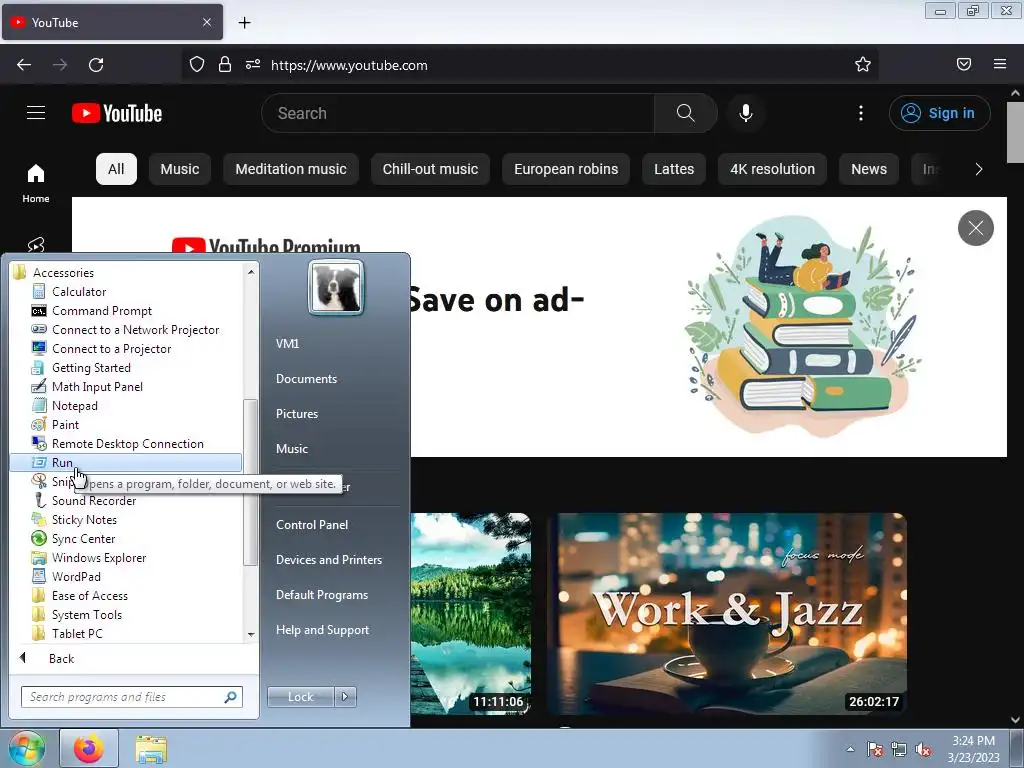Image resolution: width=1024 pixels, height=768 pixels.
Task: Open the file explorer taskbar icon
Action: click(151, 749)
